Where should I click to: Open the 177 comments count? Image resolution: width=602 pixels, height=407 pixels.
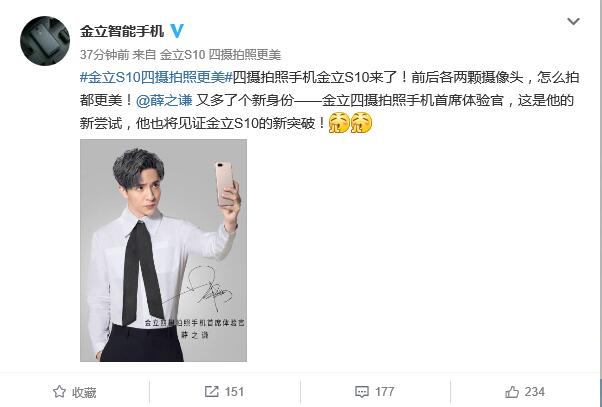point(385,392)
